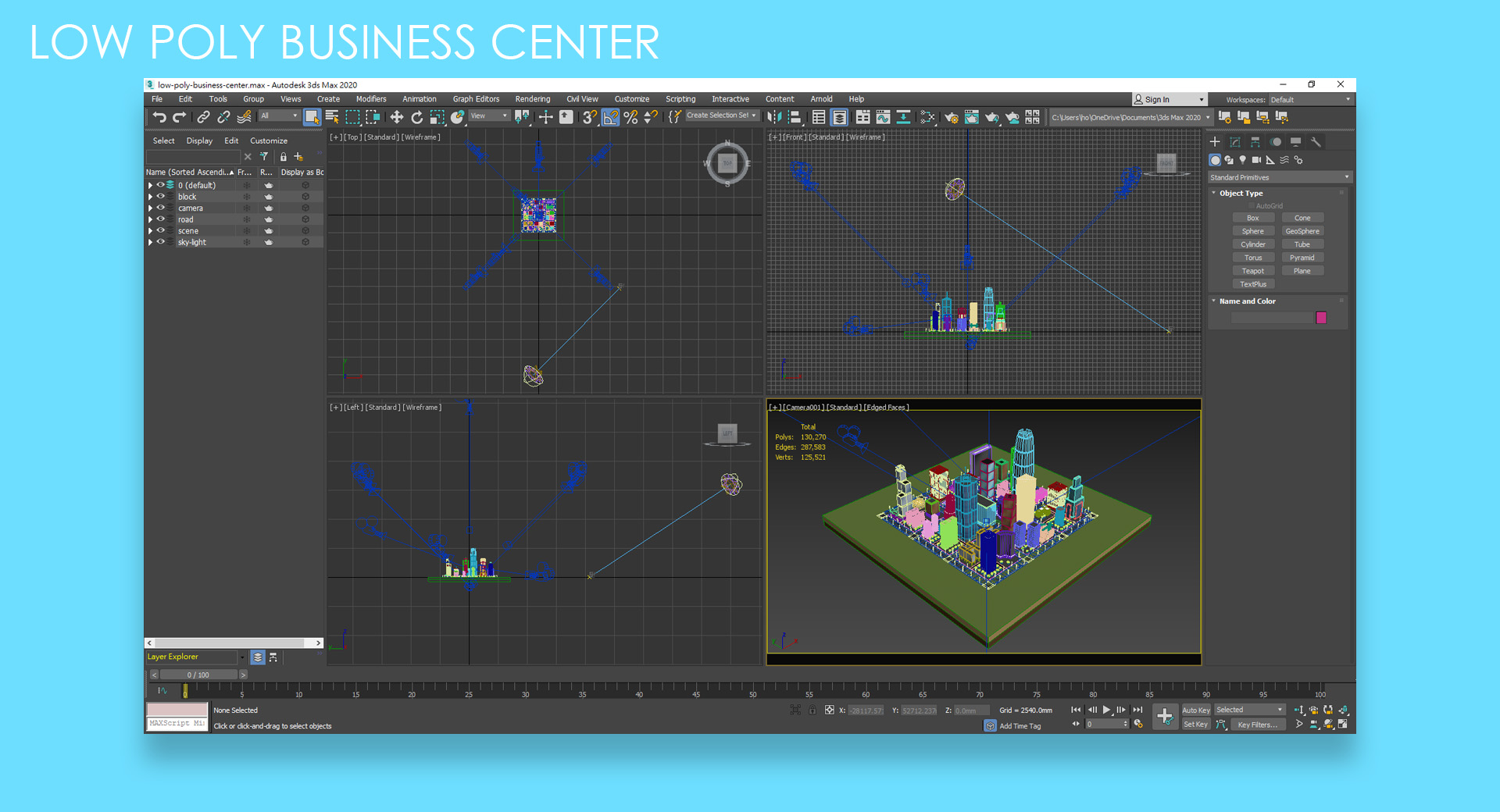1500x812 pixels.
Task: Expand the block layer tree arrow
Action: (150, 197)
